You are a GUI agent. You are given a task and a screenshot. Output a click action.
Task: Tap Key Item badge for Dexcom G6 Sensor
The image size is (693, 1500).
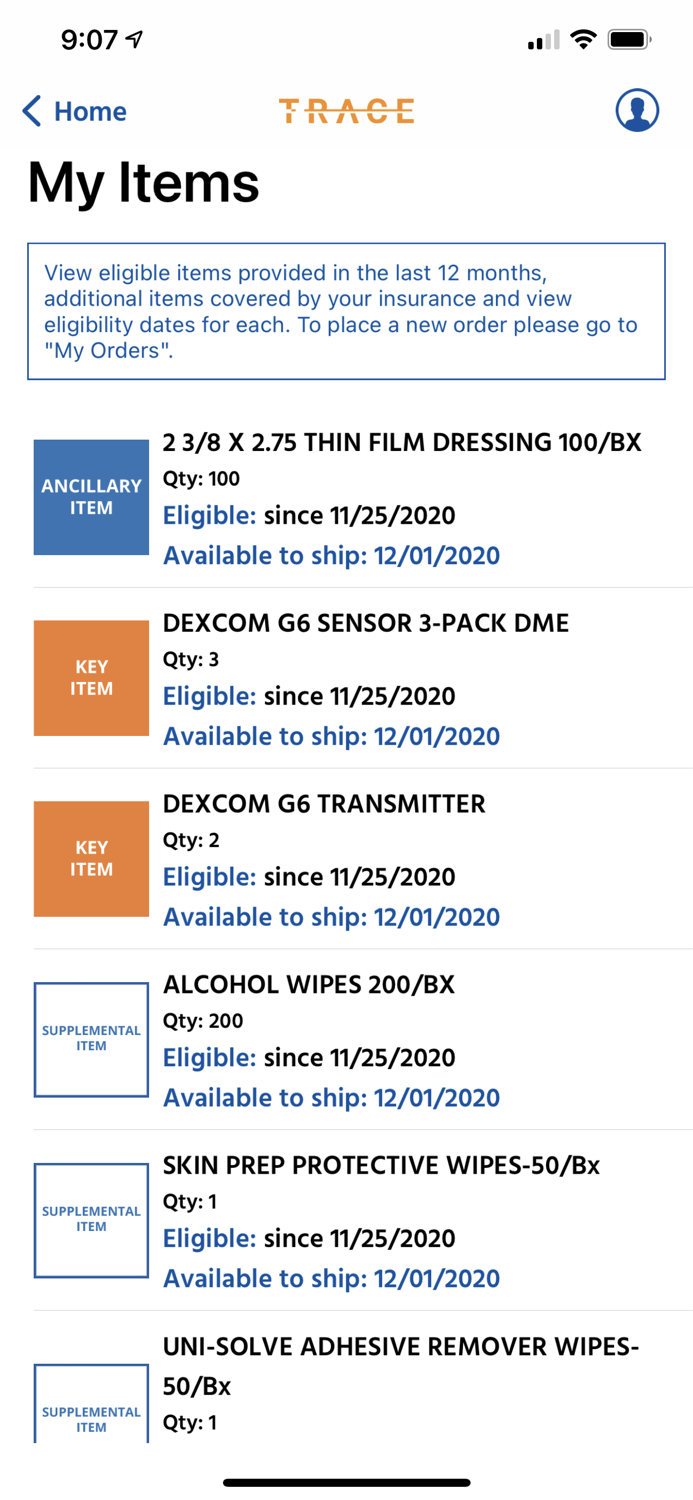(91, 678)
